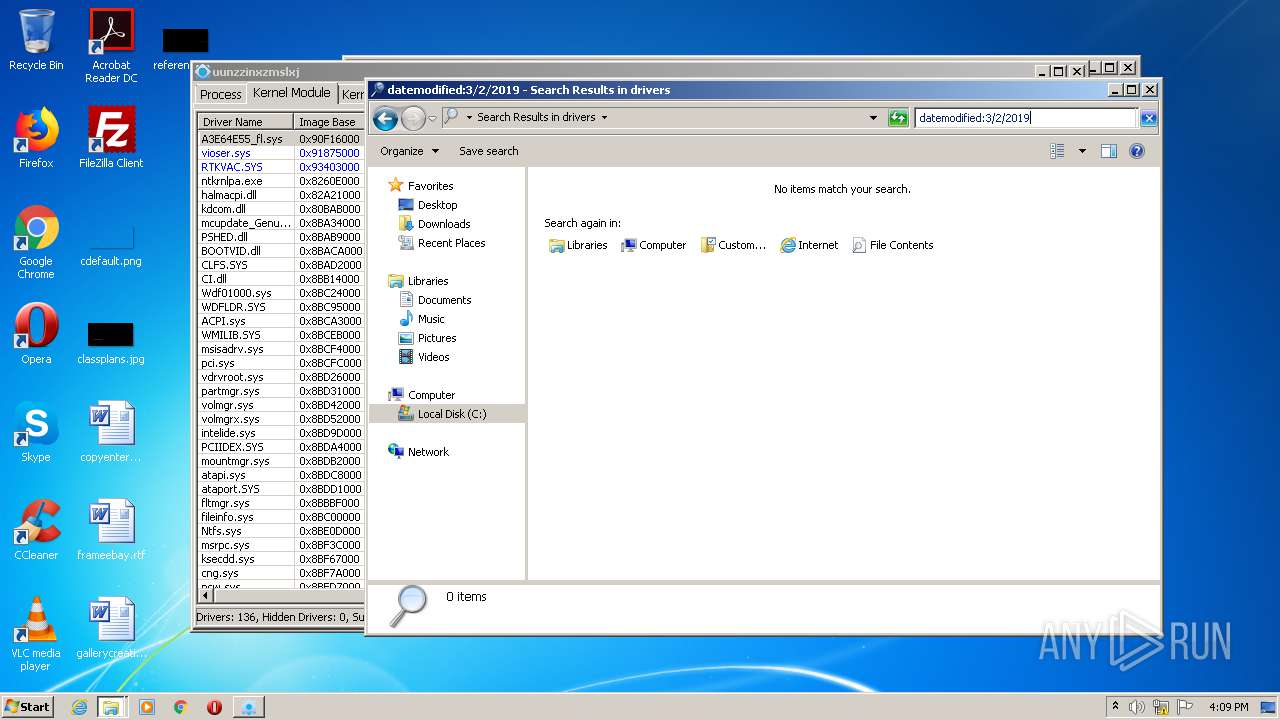
Task: Open Firefox desktop icon
Action: pos(36,138)
